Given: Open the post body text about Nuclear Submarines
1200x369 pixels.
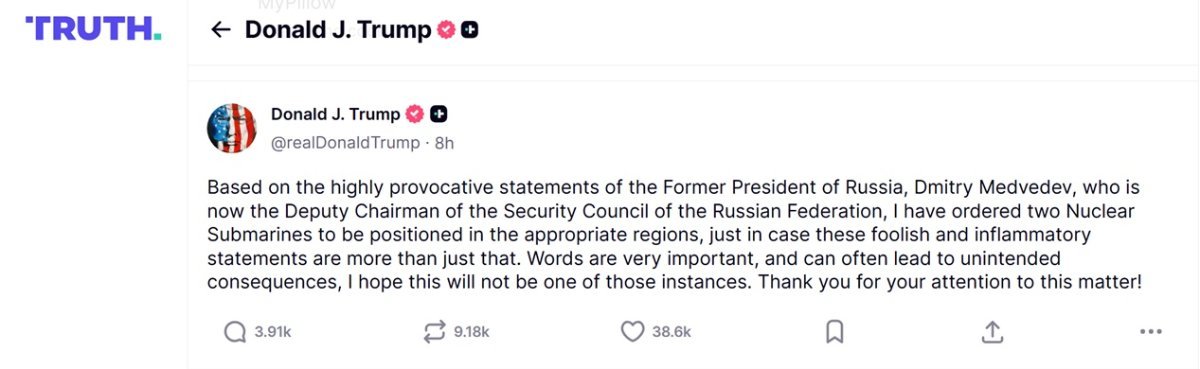Looking at the screenshot, I should coord(674,235).
